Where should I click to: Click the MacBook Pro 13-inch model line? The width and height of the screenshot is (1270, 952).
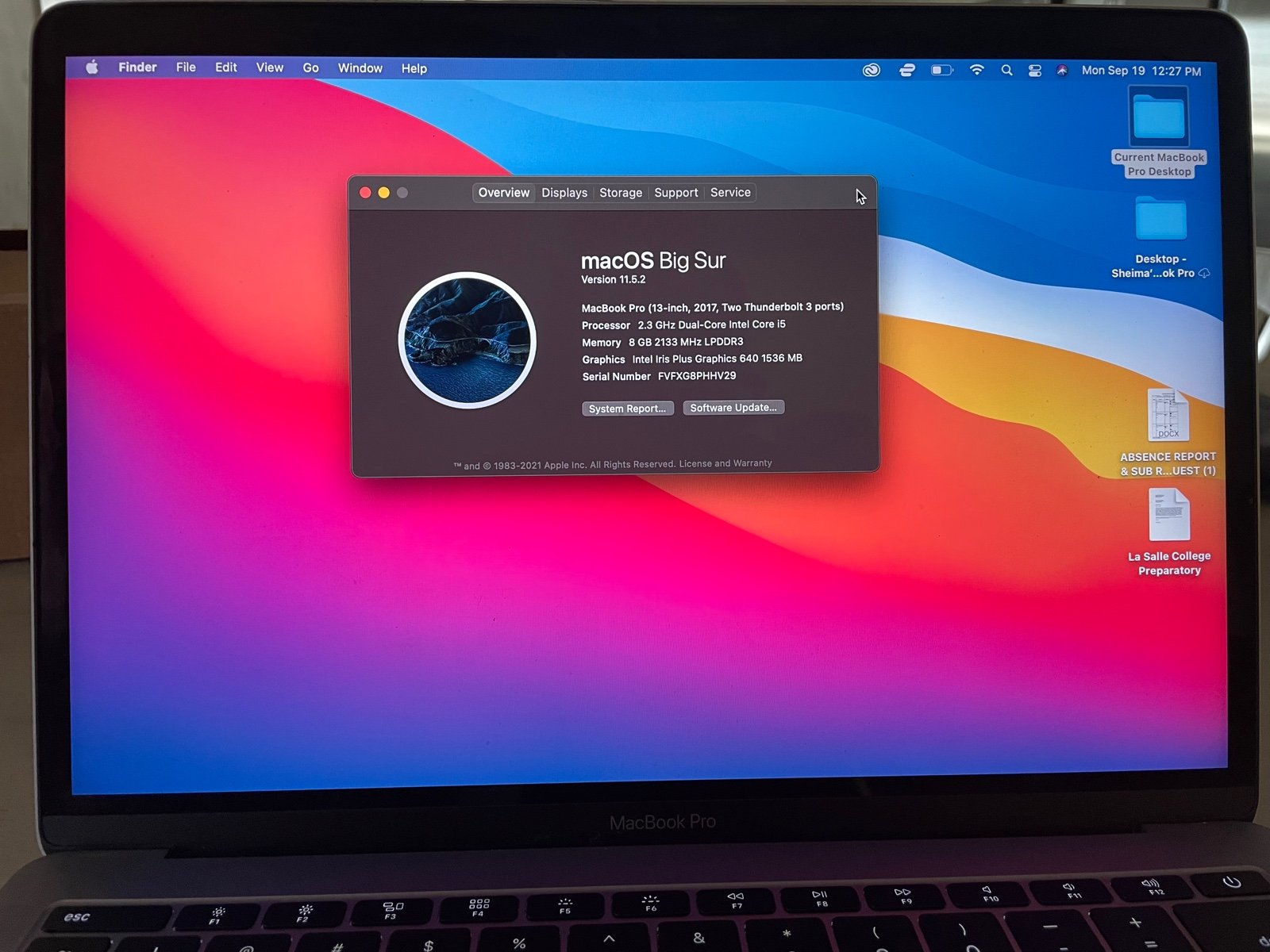click(x=713, y=307)
